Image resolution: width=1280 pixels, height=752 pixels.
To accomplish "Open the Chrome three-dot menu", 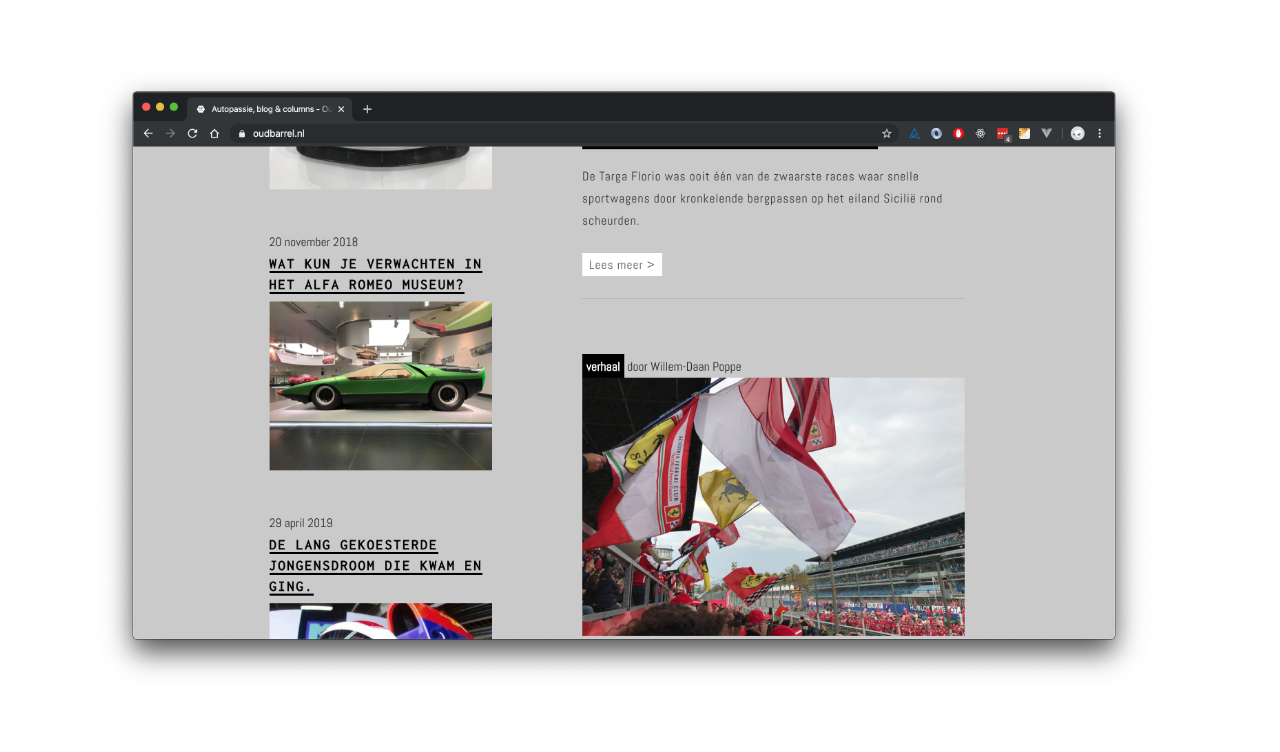I will click(x=1099, y=133).
